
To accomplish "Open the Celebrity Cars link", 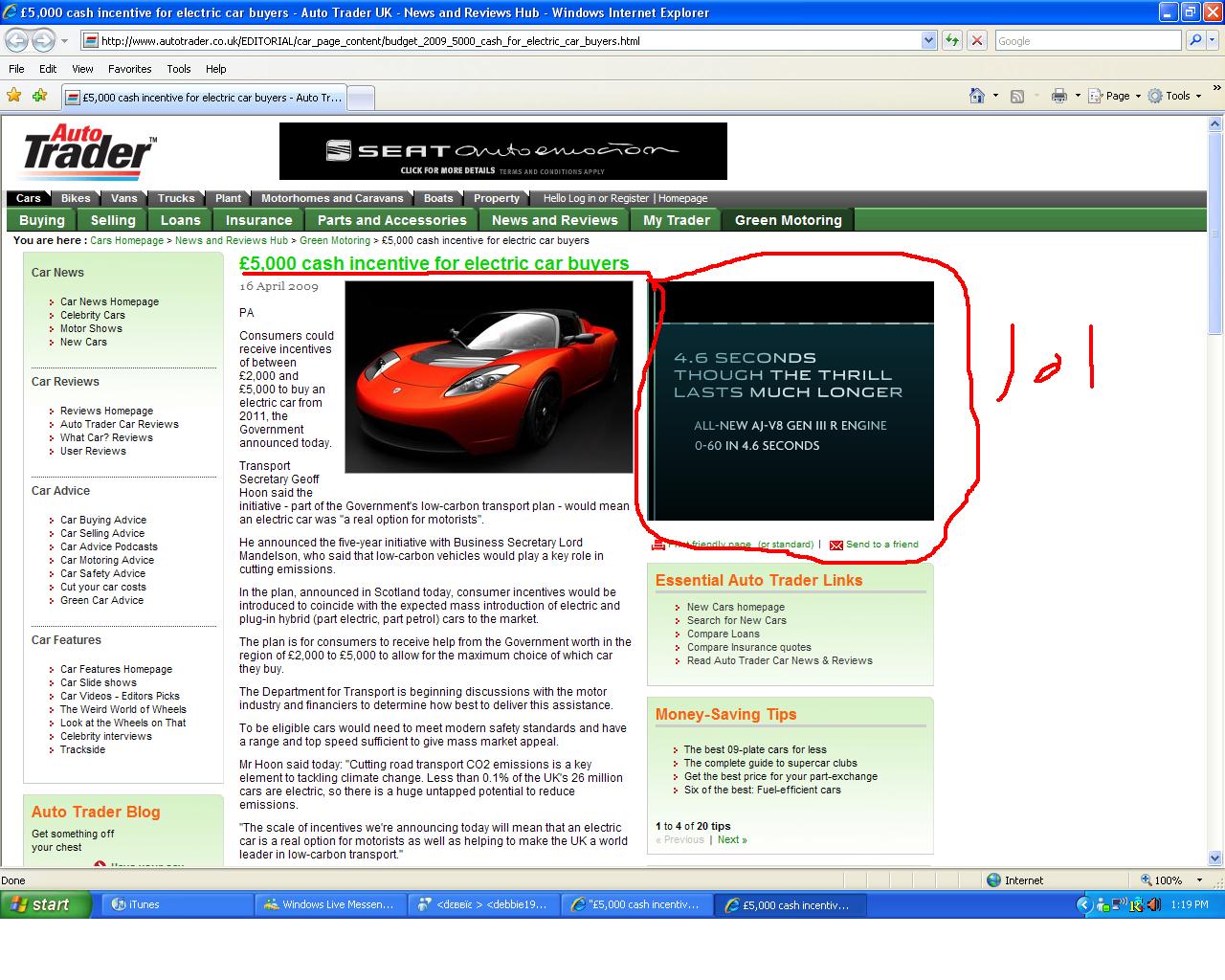I will tap(93, 315).
